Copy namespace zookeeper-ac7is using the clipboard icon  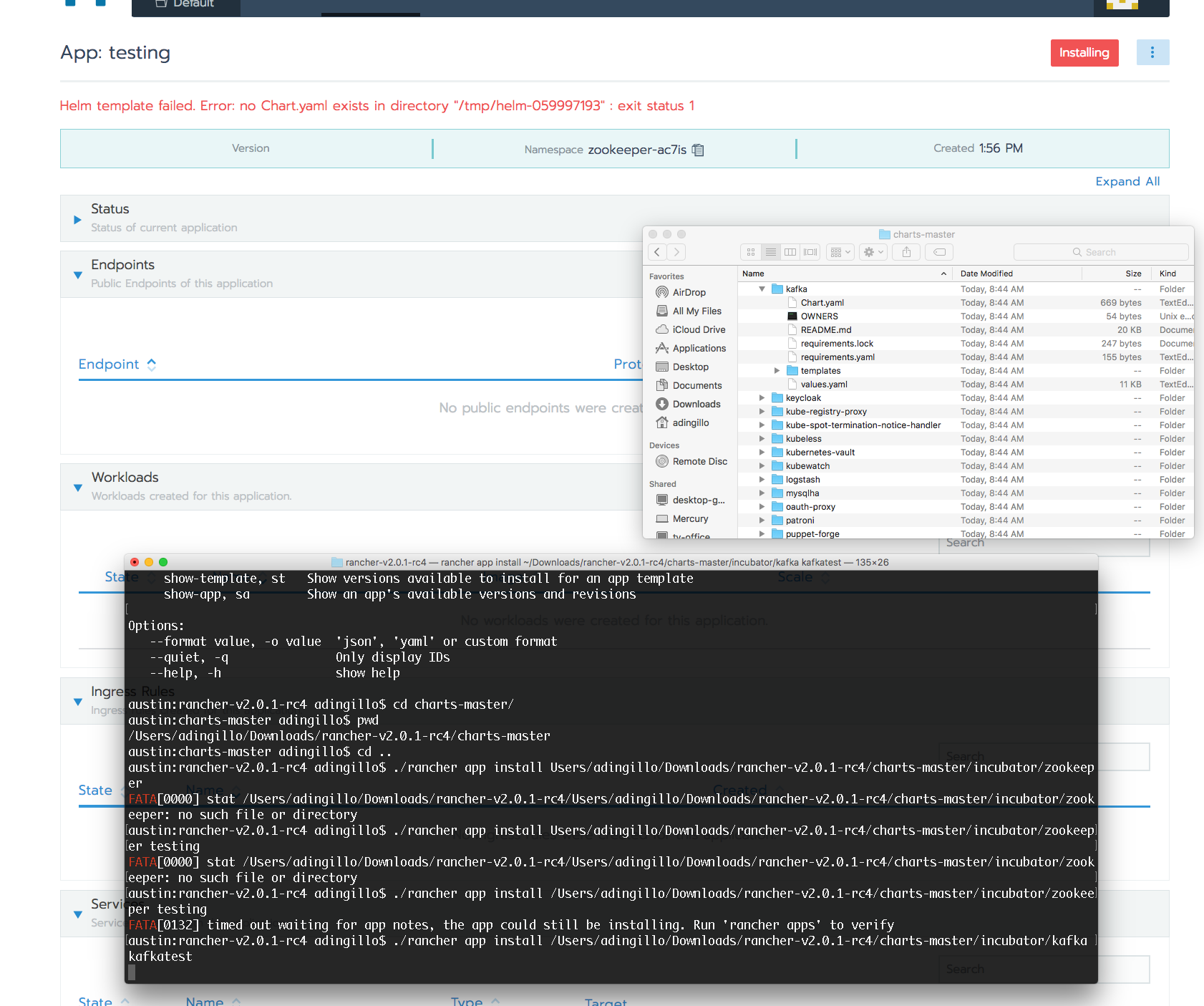pos(698,150)
